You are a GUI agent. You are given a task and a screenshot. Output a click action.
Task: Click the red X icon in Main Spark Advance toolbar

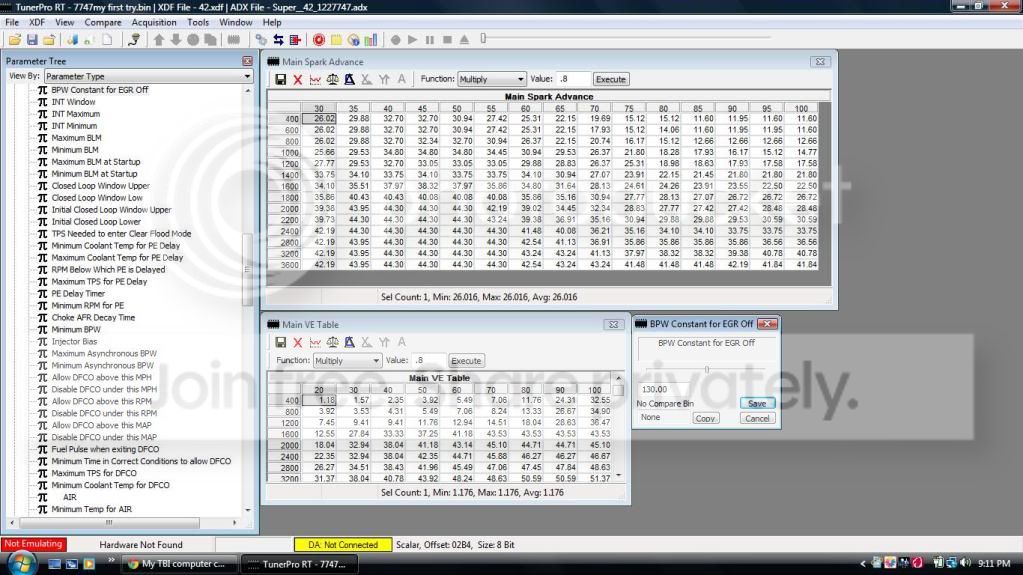[298, 80]
